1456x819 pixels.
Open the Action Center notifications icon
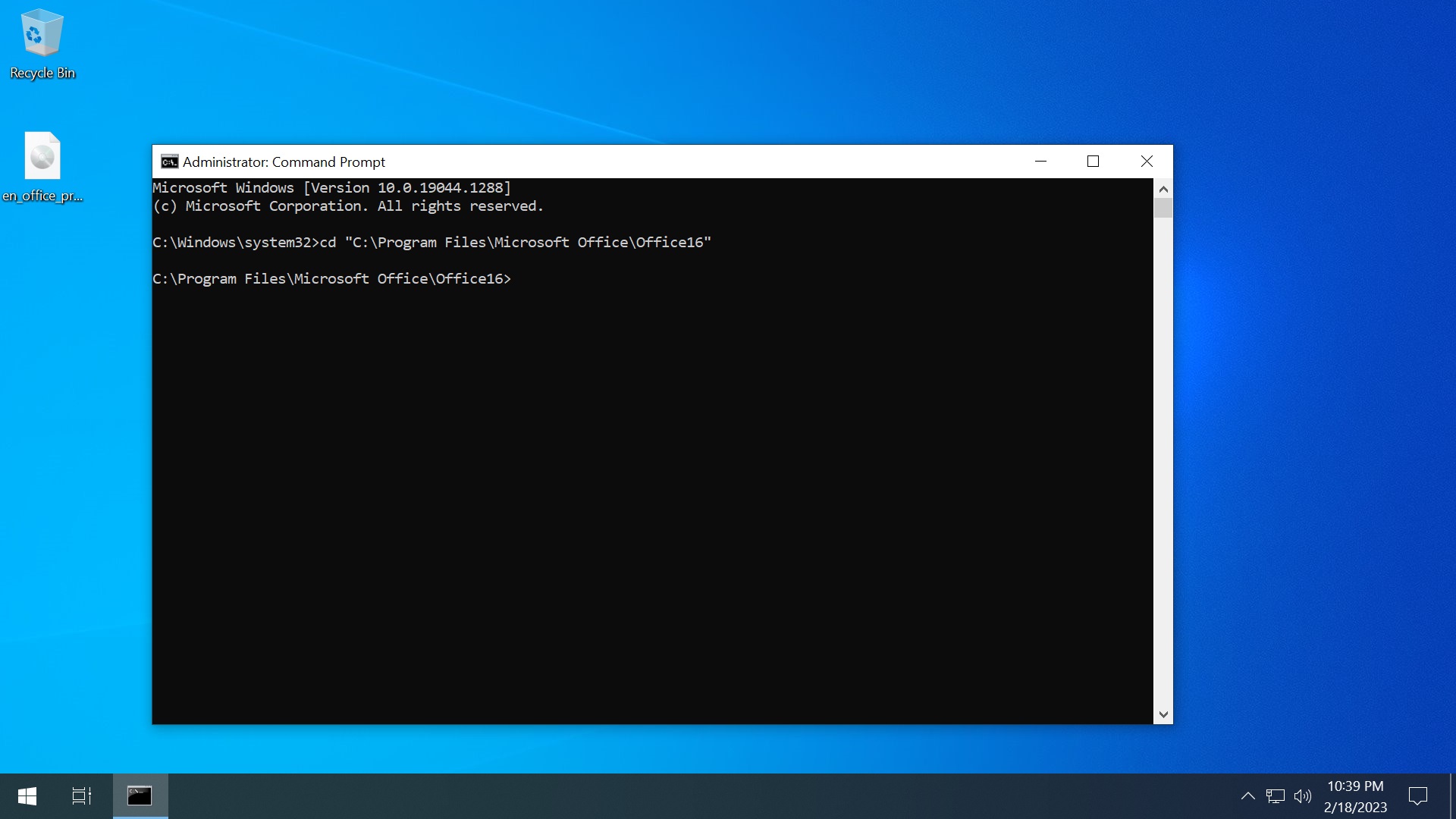click(x=1418, y=796)
